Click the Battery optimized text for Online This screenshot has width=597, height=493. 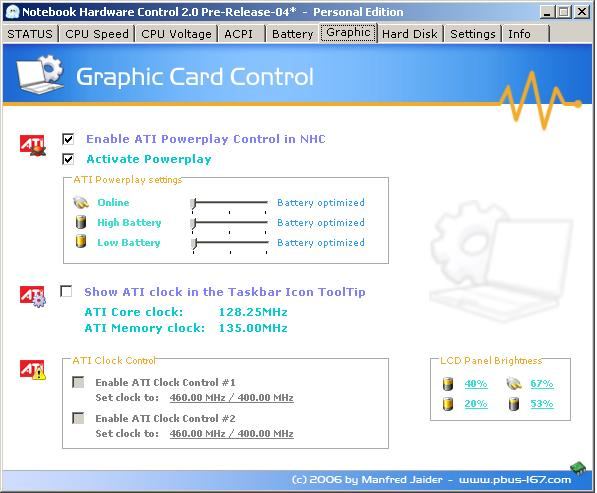click(321, 203)
